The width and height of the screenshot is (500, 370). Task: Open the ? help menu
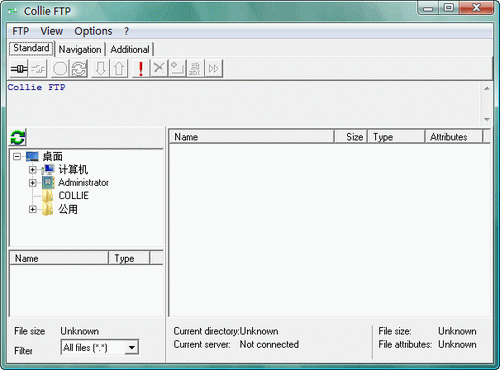pyautogui.click(x=126, y=31)
